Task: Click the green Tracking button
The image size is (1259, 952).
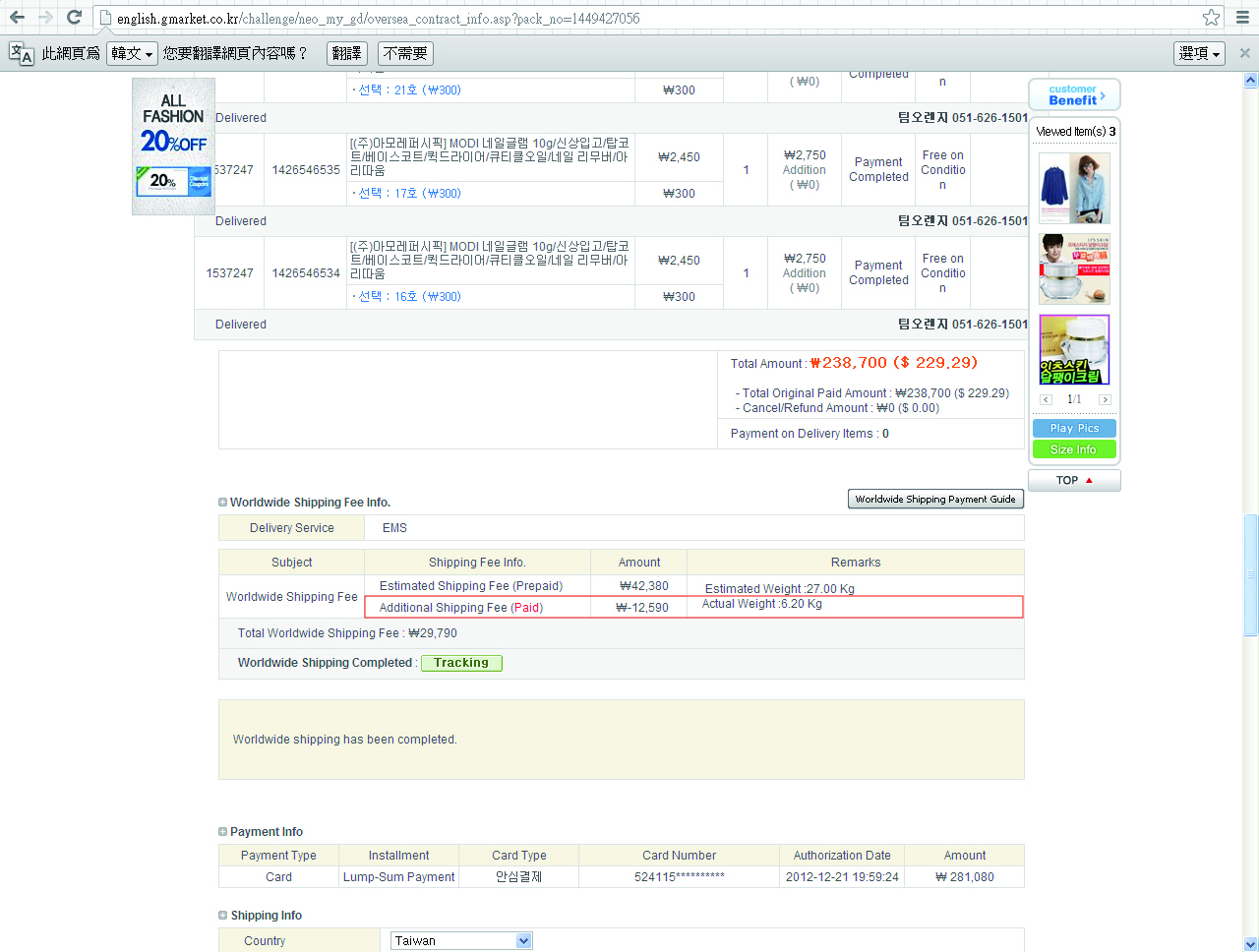Action: point(461,663)
